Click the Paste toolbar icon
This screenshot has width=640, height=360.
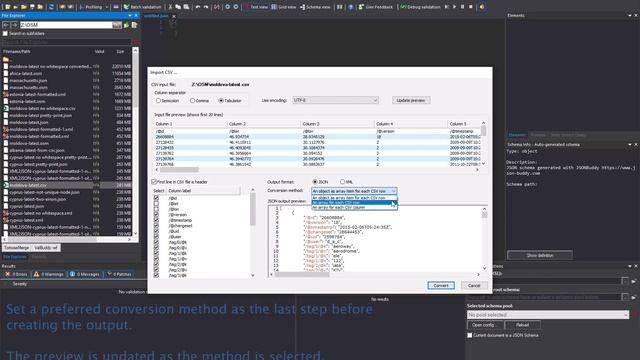click(186, 7)
